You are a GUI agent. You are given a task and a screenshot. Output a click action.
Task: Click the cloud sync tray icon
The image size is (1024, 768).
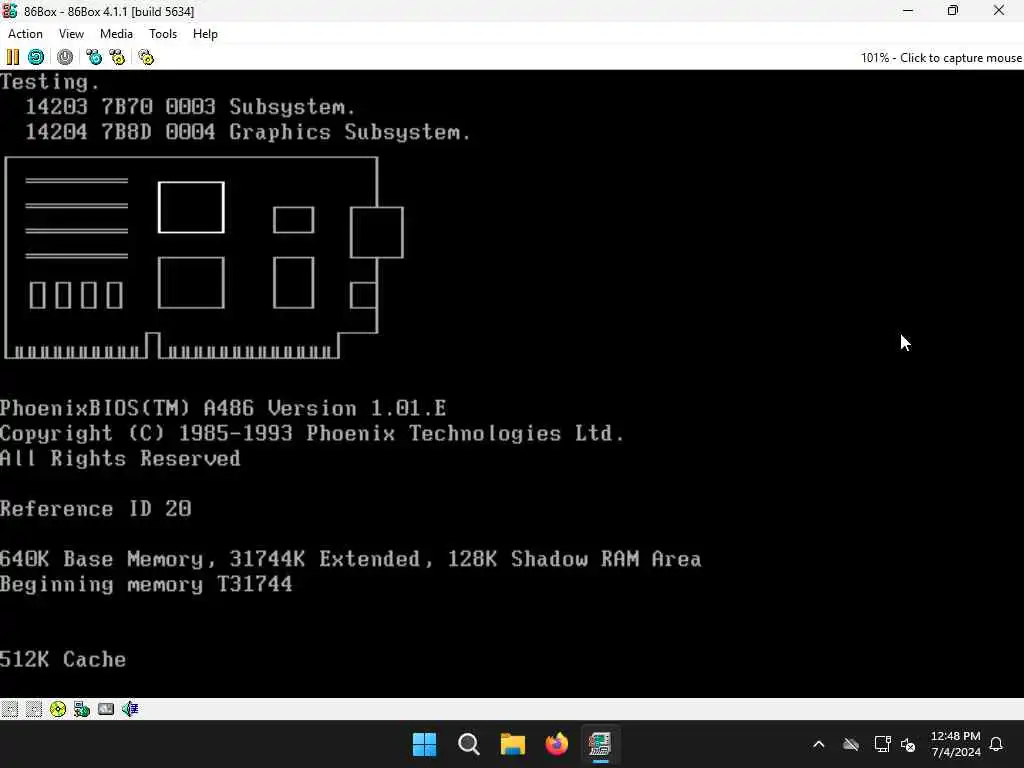850,744
